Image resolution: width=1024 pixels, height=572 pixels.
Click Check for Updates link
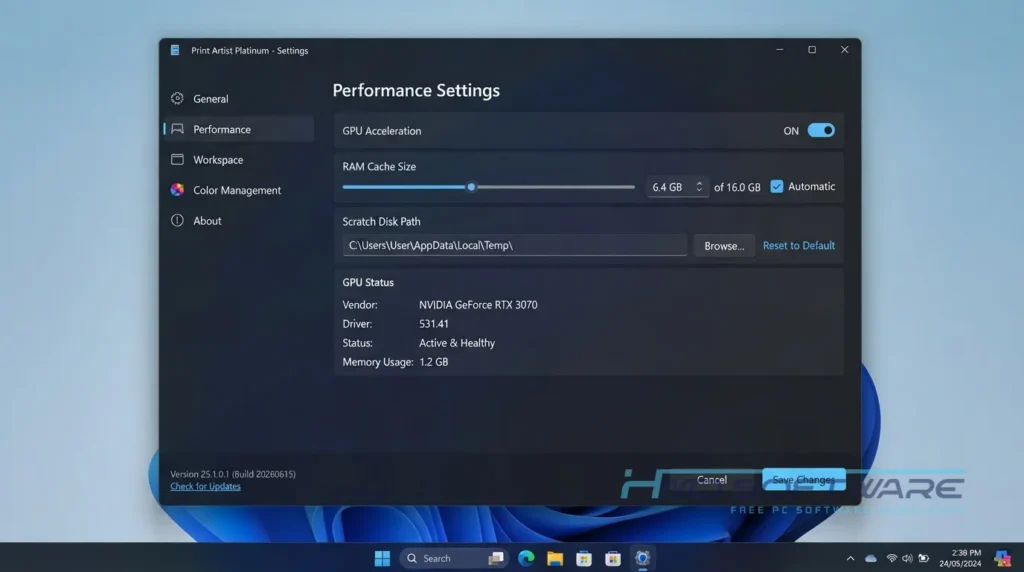[x=205, y=486]
